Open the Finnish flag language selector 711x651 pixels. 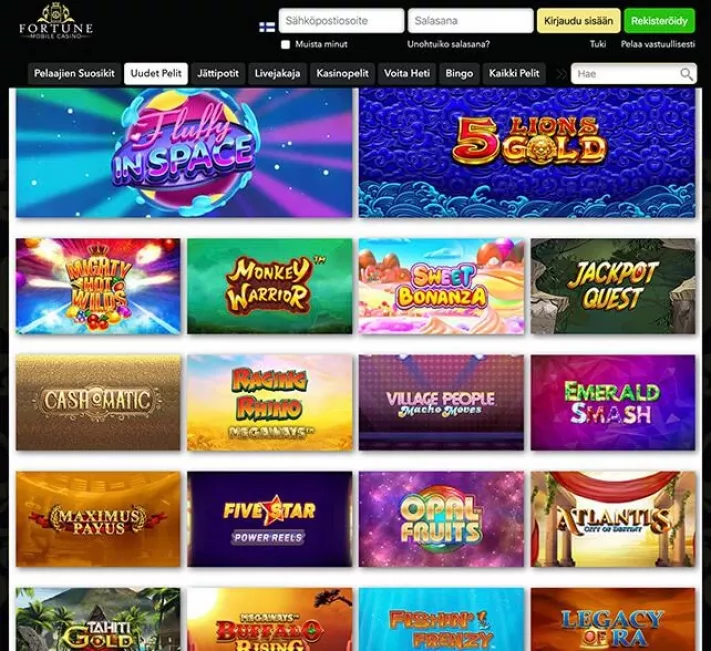267,27
